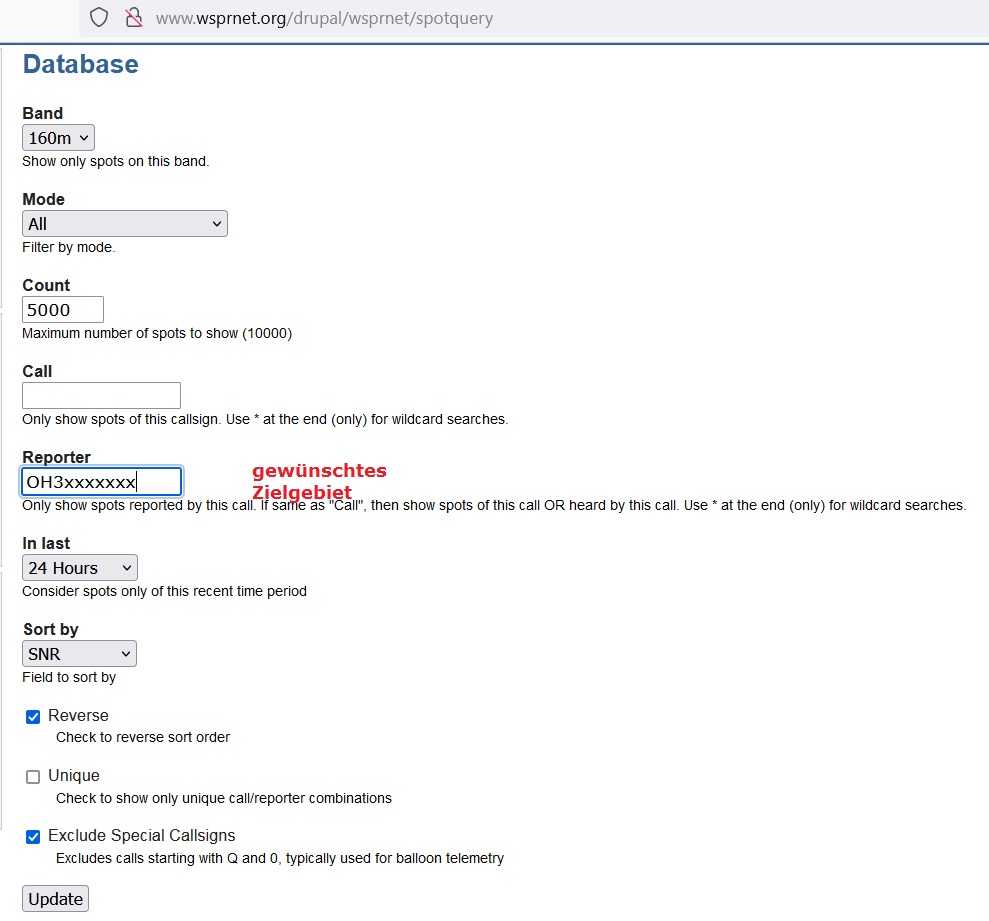Viewport: 989px width, 921px height.
Task: Click the Count field containing 5000
Action: click(62, 310)
